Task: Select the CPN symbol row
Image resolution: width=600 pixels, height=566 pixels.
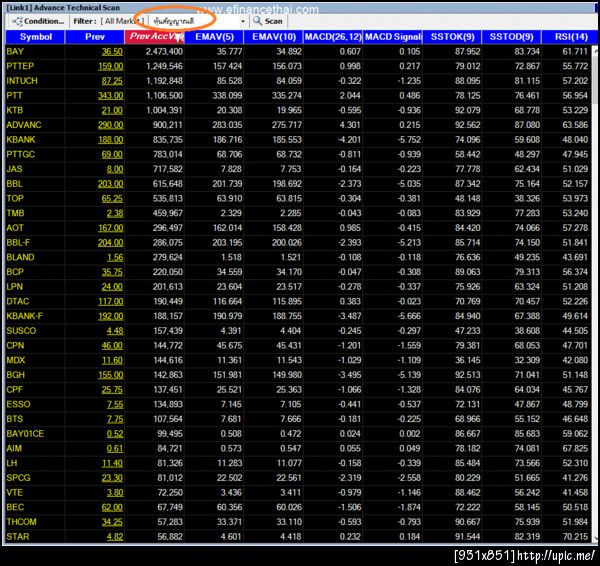Action: tap(298, 346)
